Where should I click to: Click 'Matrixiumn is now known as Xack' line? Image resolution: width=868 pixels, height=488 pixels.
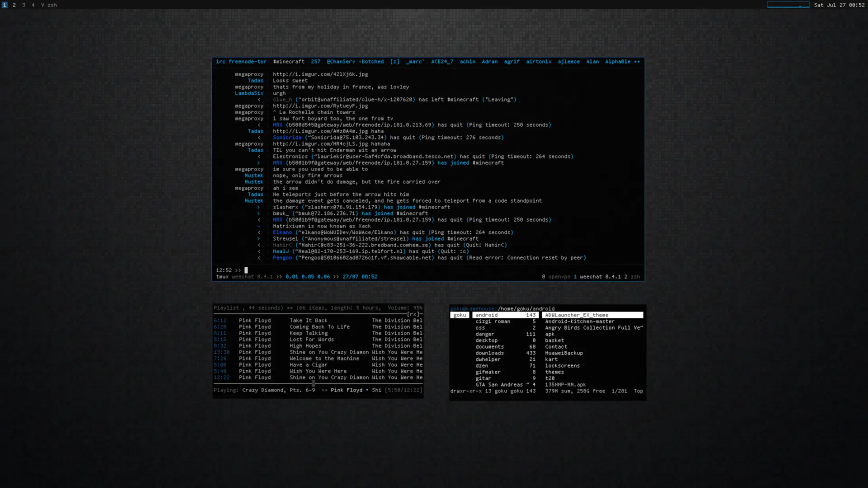click(x=322, y=226)
